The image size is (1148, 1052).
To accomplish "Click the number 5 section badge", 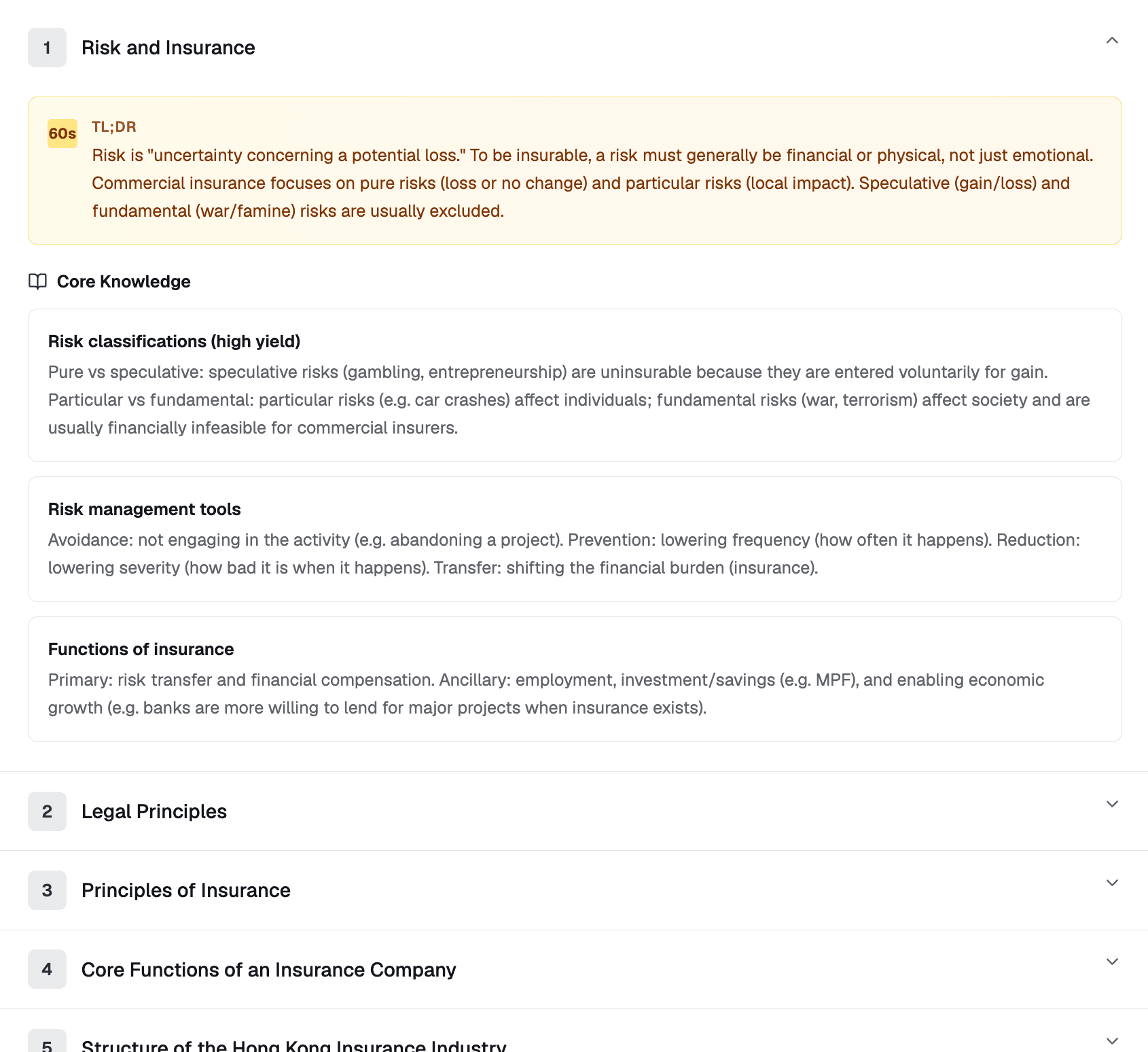I will (x=47, y=1044).
